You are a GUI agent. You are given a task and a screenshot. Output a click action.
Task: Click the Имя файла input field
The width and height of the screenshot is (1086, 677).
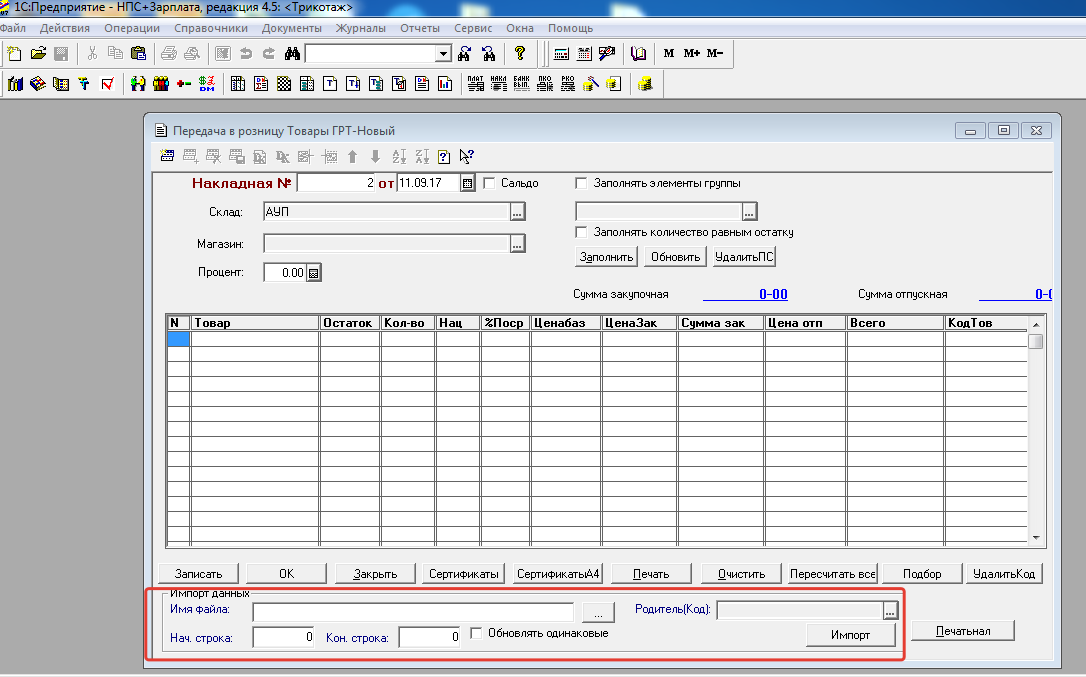tap(413, 611)
